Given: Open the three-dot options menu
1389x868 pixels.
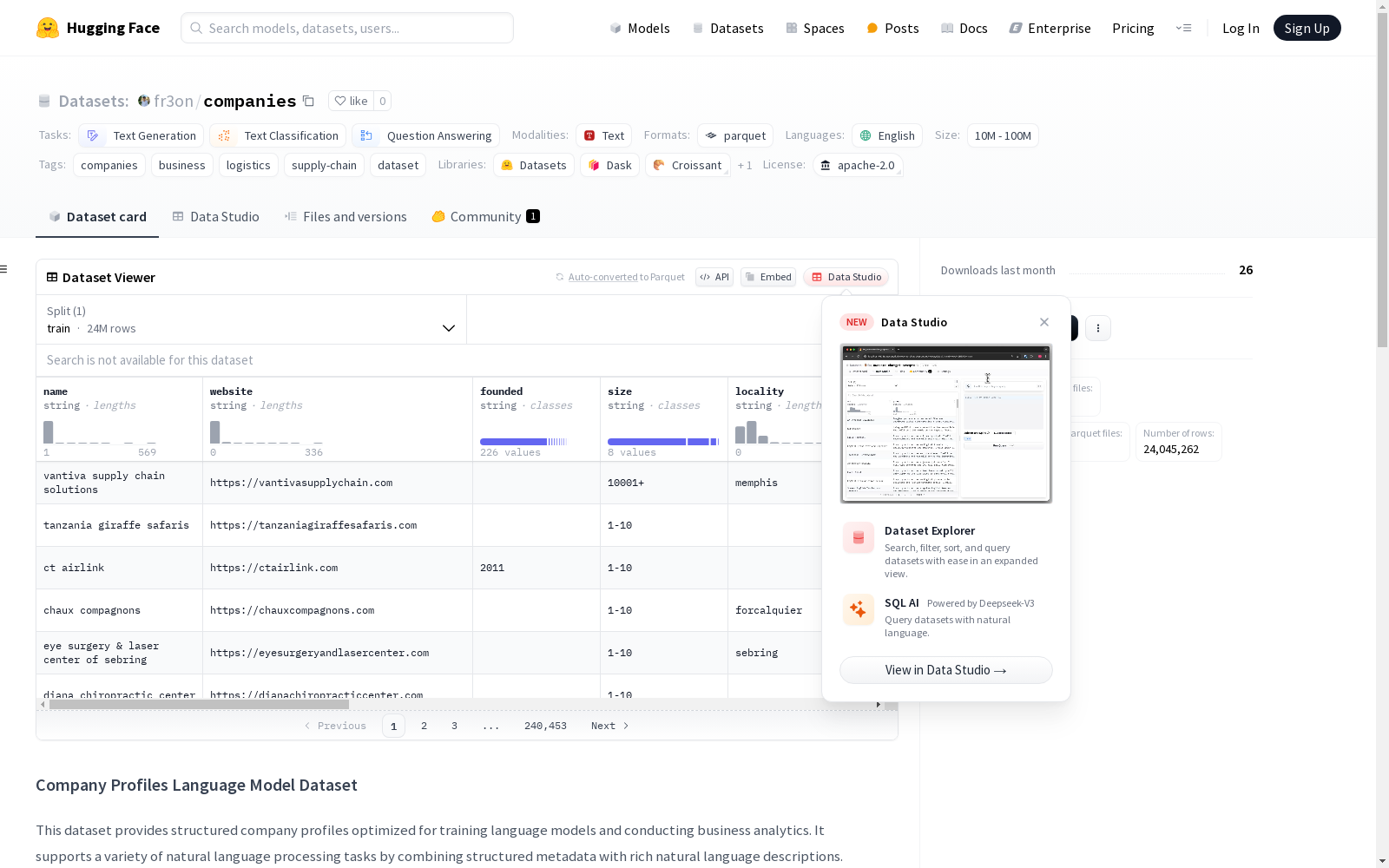Looking at the screenshot, I should (1098, 328).
